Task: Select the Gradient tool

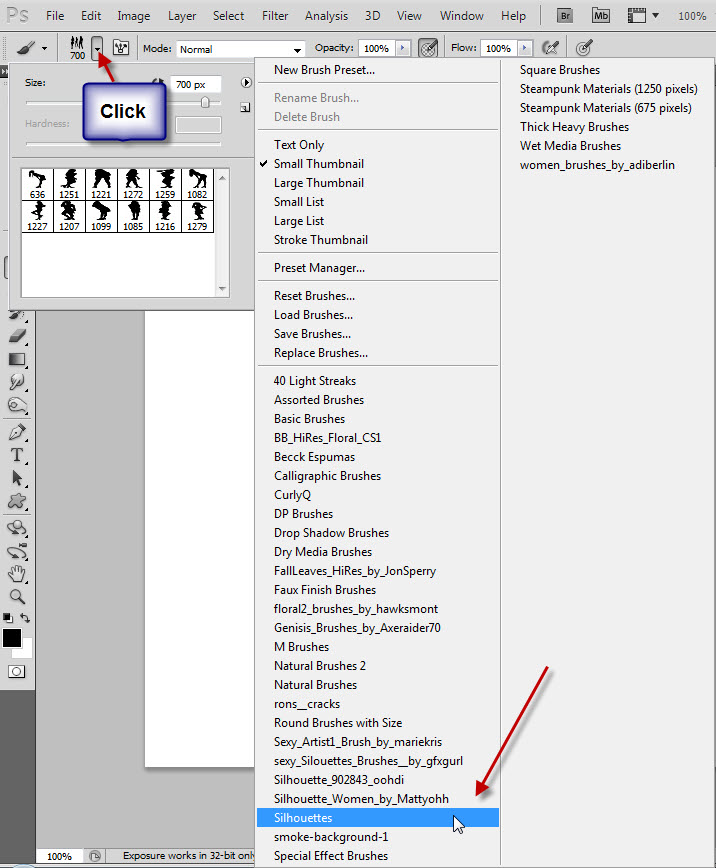Action: 17,359
